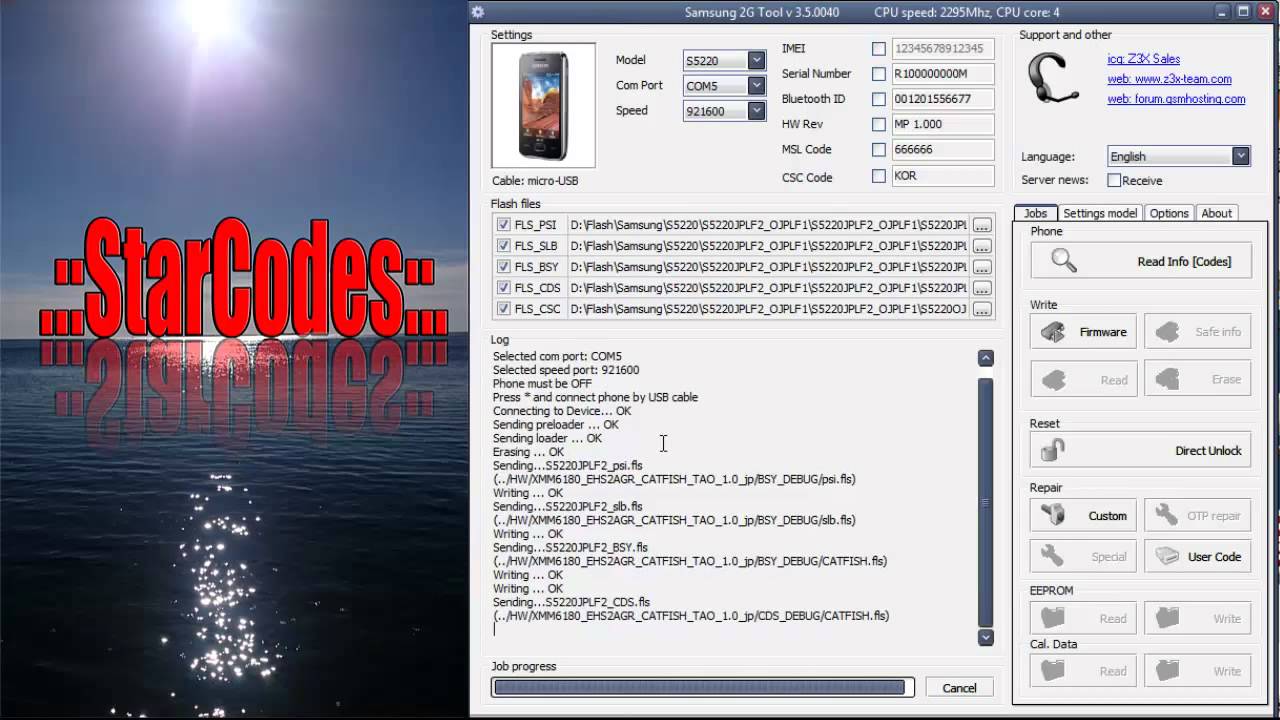Cancel the current job
The height and width of the screenshot is (720, 1280).
point(959,688)
